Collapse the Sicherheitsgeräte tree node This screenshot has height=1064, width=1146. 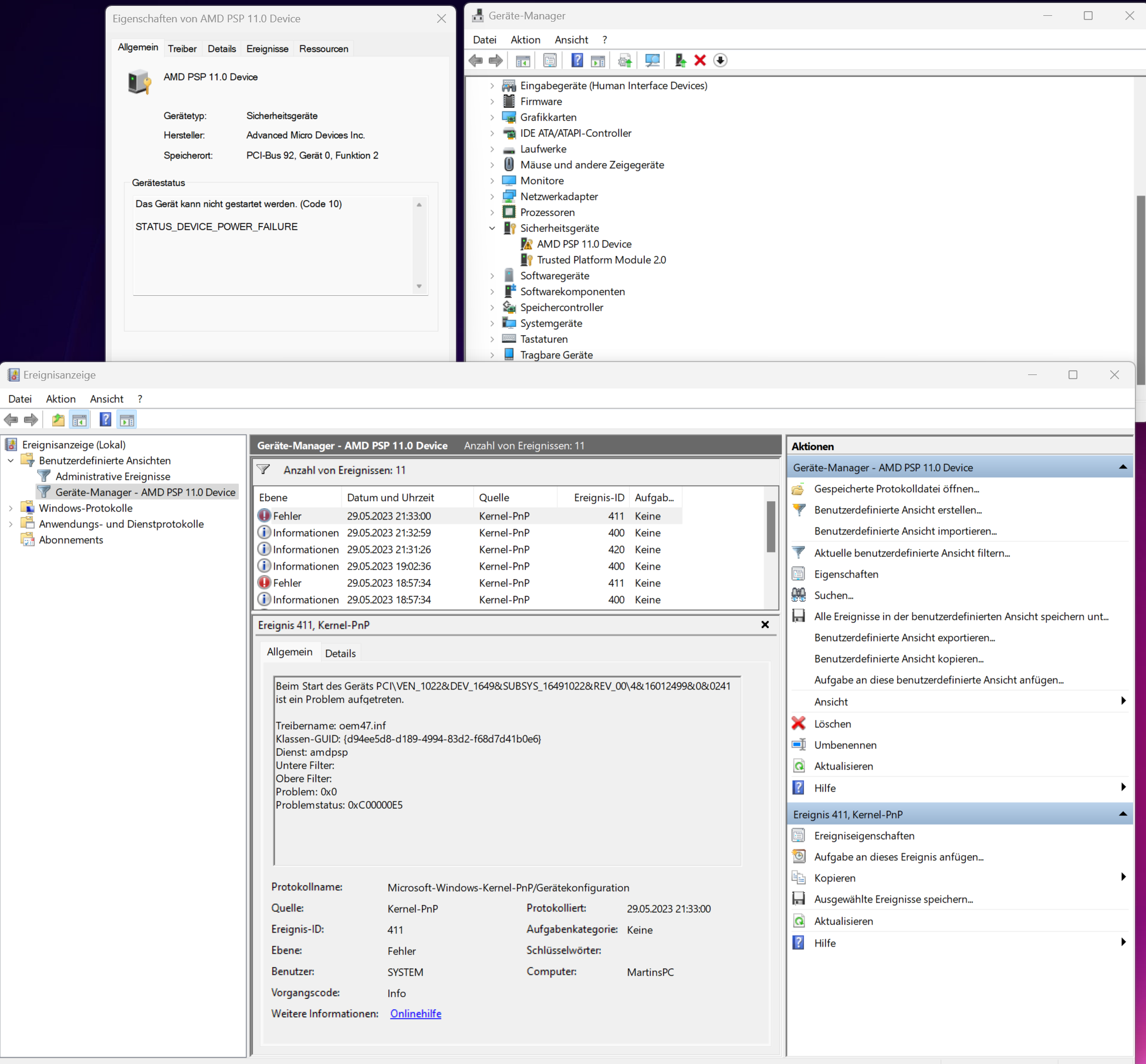[492, 228]
